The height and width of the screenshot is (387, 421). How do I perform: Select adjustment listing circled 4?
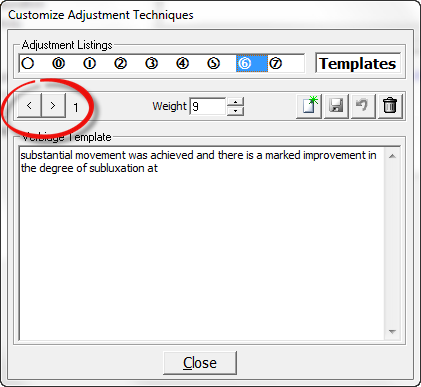coord(182,63)
